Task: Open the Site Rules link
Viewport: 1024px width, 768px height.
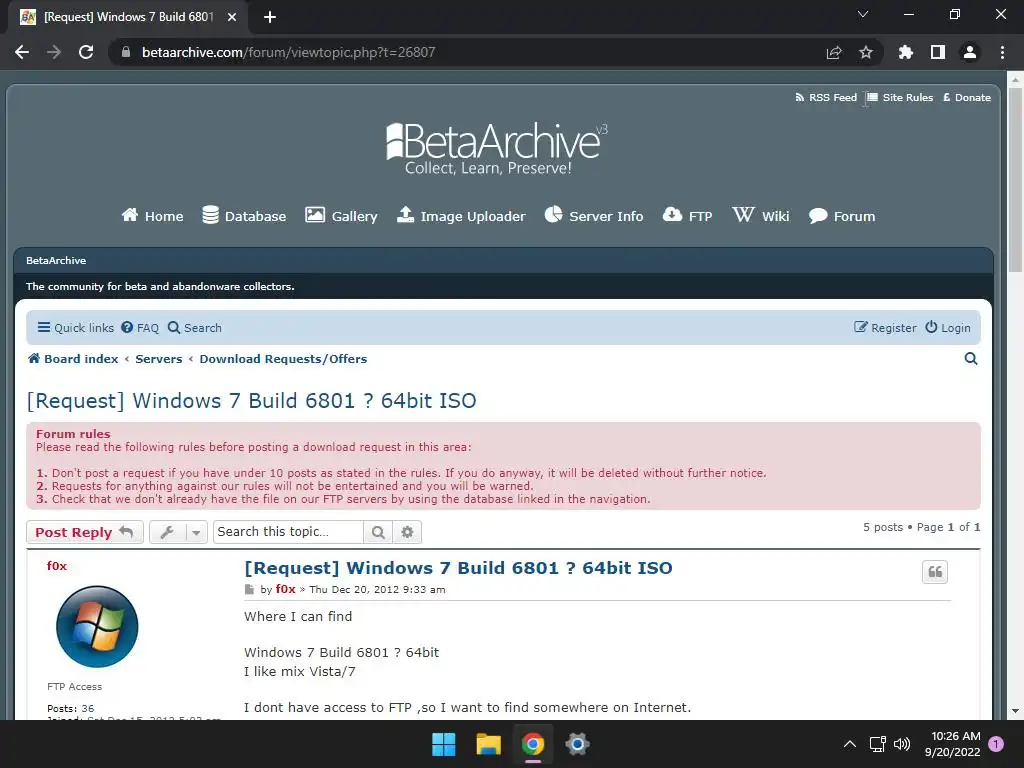Action: (x=900, y=97)
